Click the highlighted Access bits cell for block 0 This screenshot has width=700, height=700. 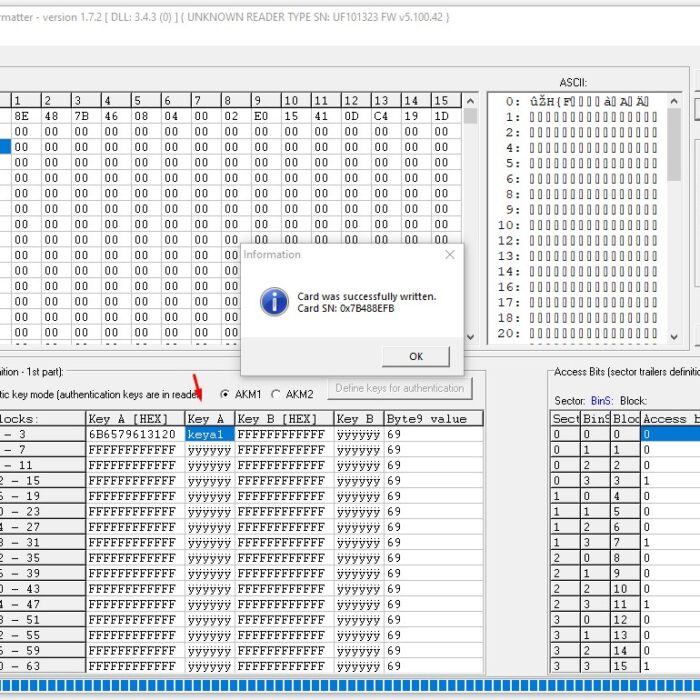click(671, 434)
